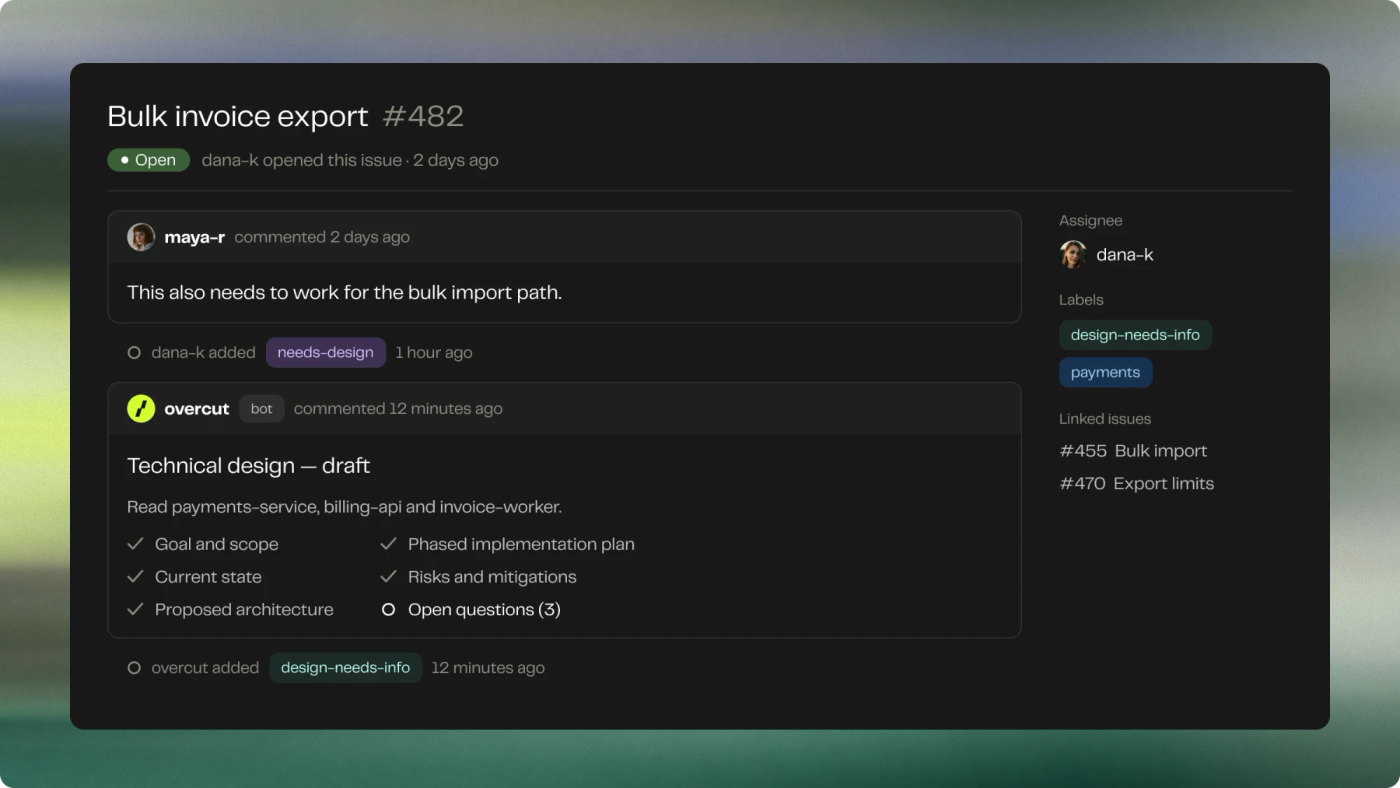Click maya-r's avatar in the comment header
1400x788 pixels.
coord(141,237)
